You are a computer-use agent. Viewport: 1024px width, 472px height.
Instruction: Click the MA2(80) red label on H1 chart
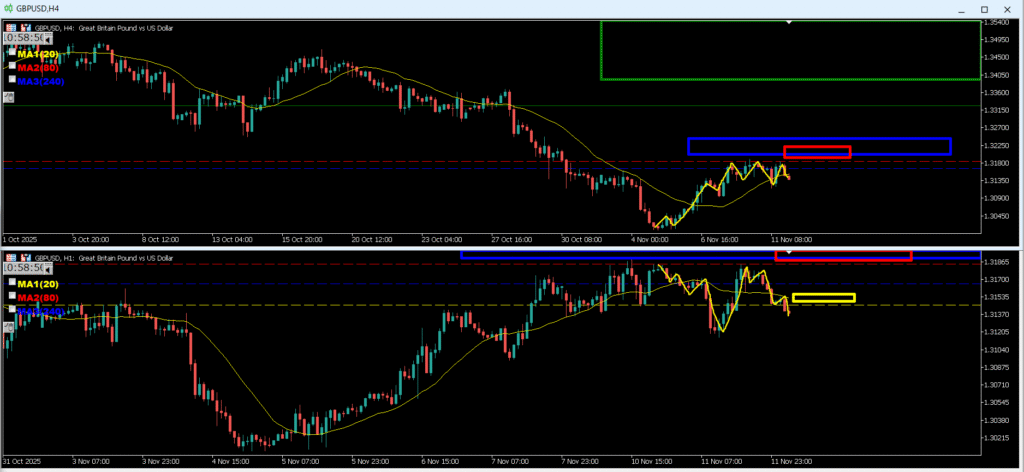coord(38,298)
